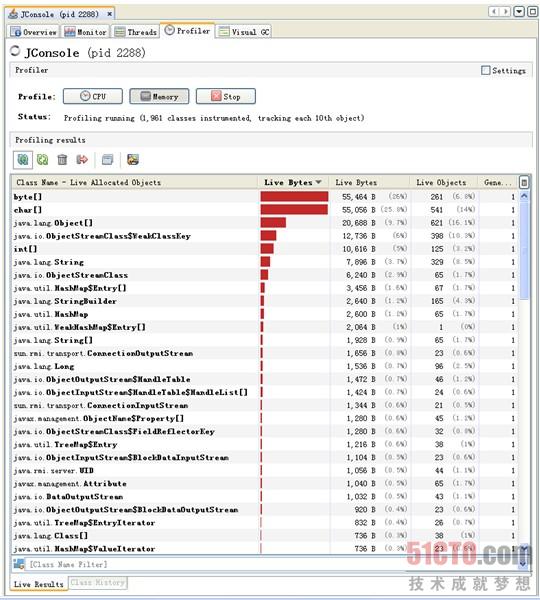This screenshot has height=600, width=540.
Task: Click the class name filter icon
Action: pyautogui.click(x=19, y=564)
